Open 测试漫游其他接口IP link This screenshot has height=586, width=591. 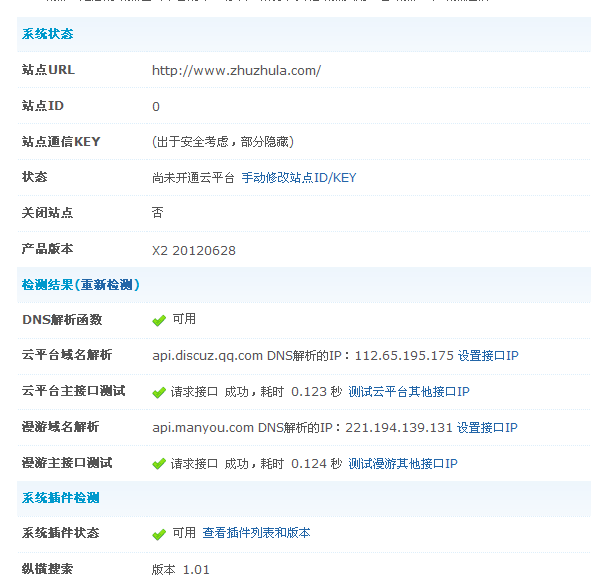[403, 463]
